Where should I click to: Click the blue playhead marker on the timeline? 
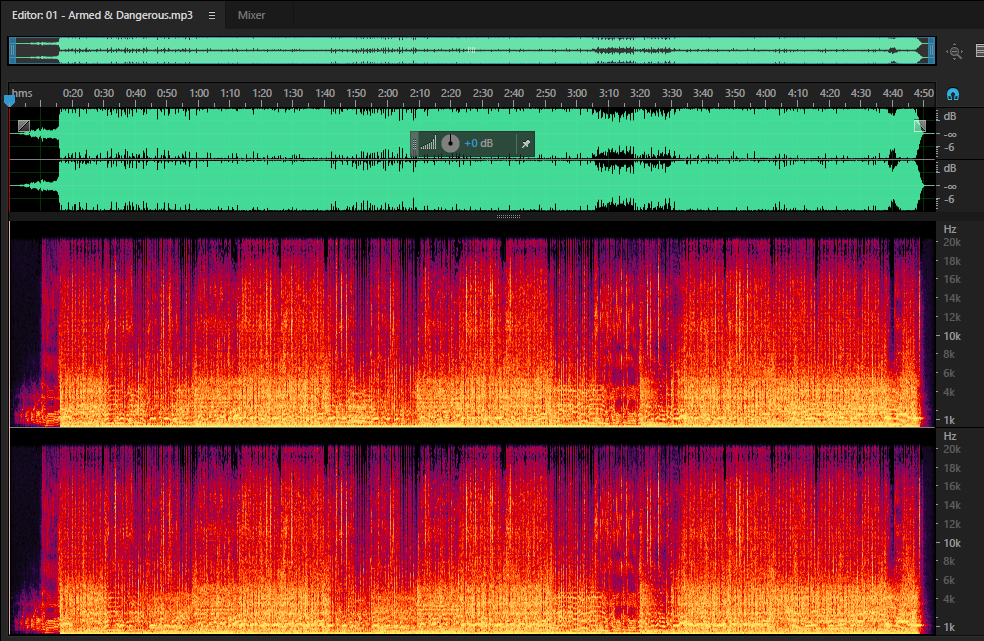(9, 100)
